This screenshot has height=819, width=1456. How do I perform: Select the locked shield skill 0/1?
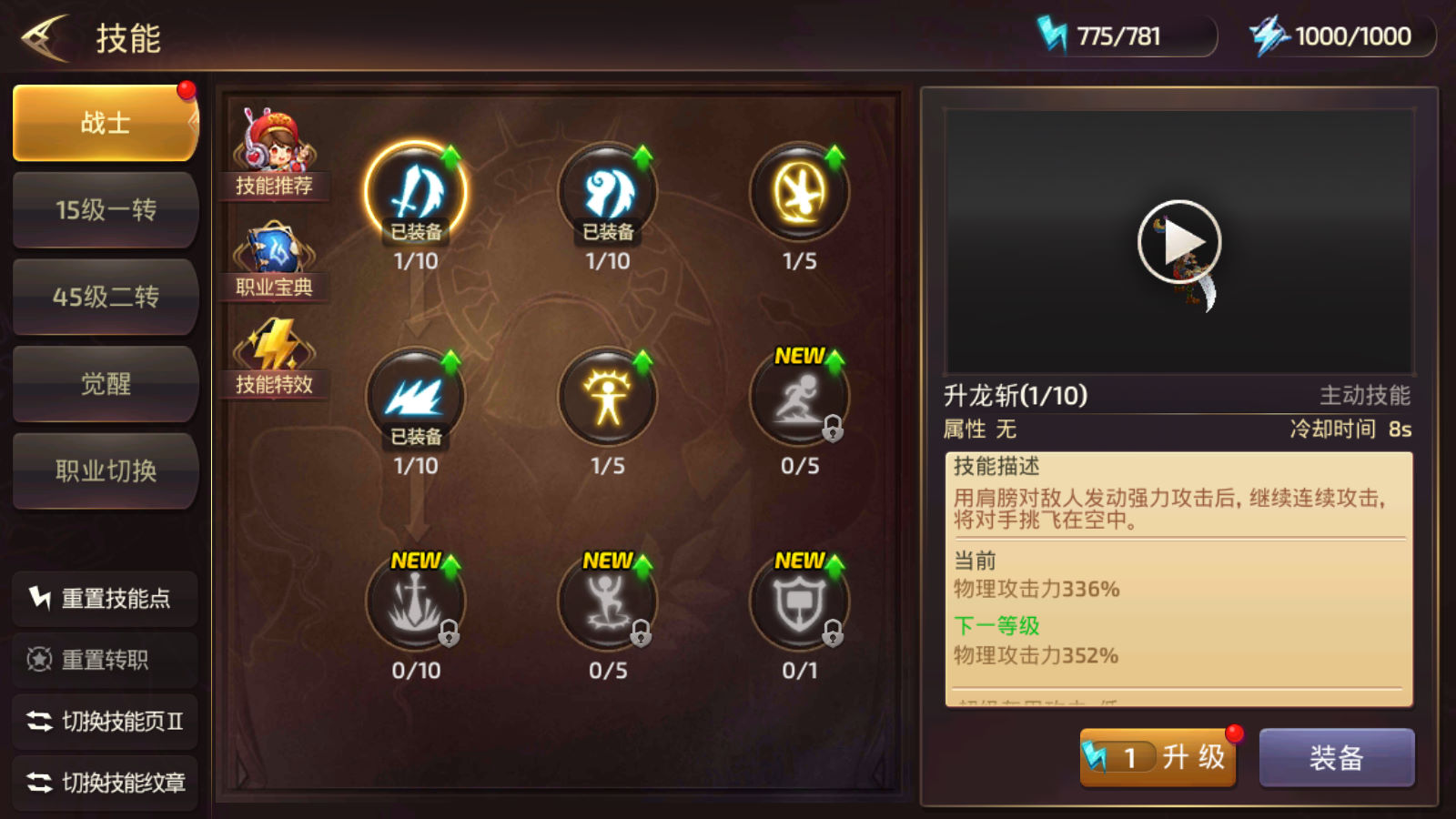click(800, 602)
